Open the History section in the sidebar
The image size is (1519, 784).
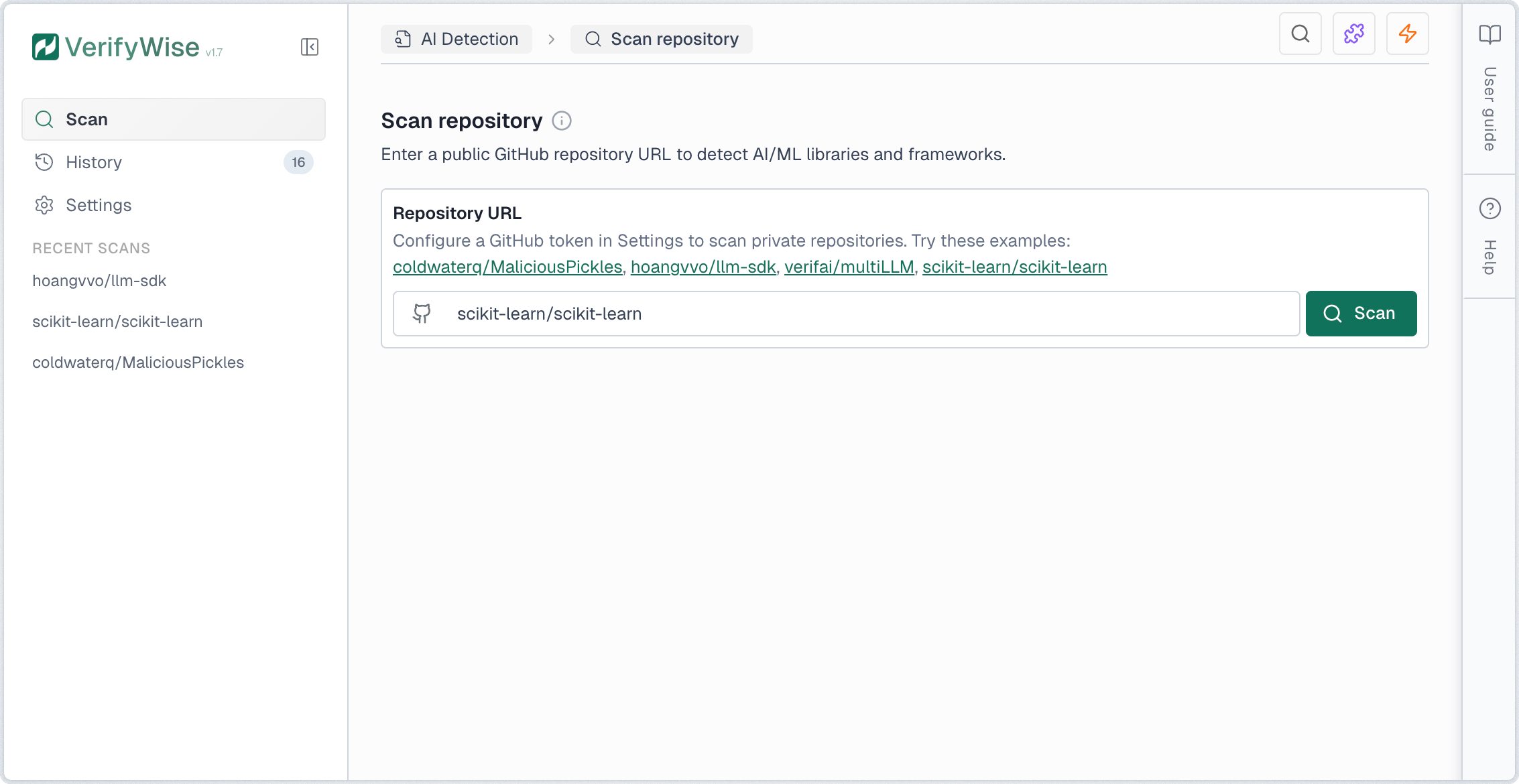tap(93, 161)
